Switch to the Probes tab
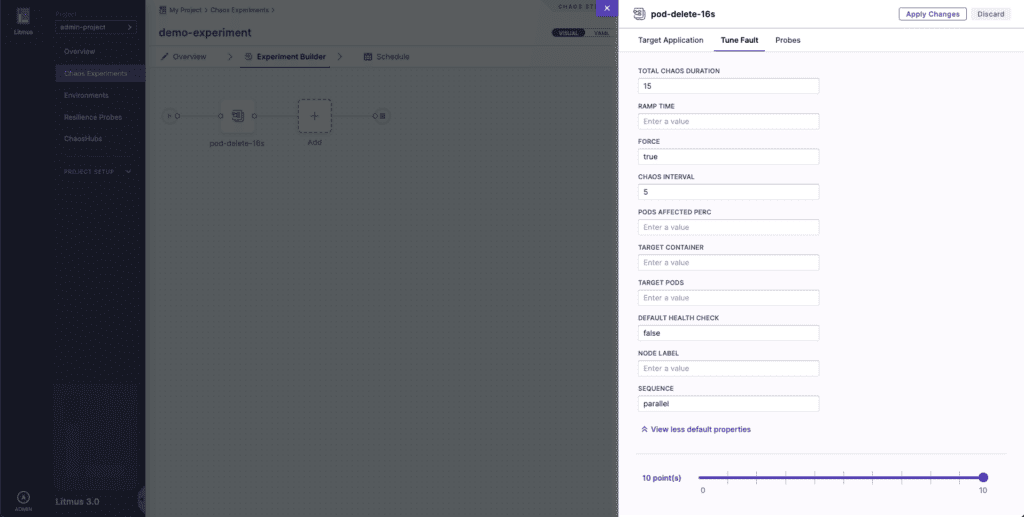The height and width of the screenshot is (517, 1024). (787, 40)
